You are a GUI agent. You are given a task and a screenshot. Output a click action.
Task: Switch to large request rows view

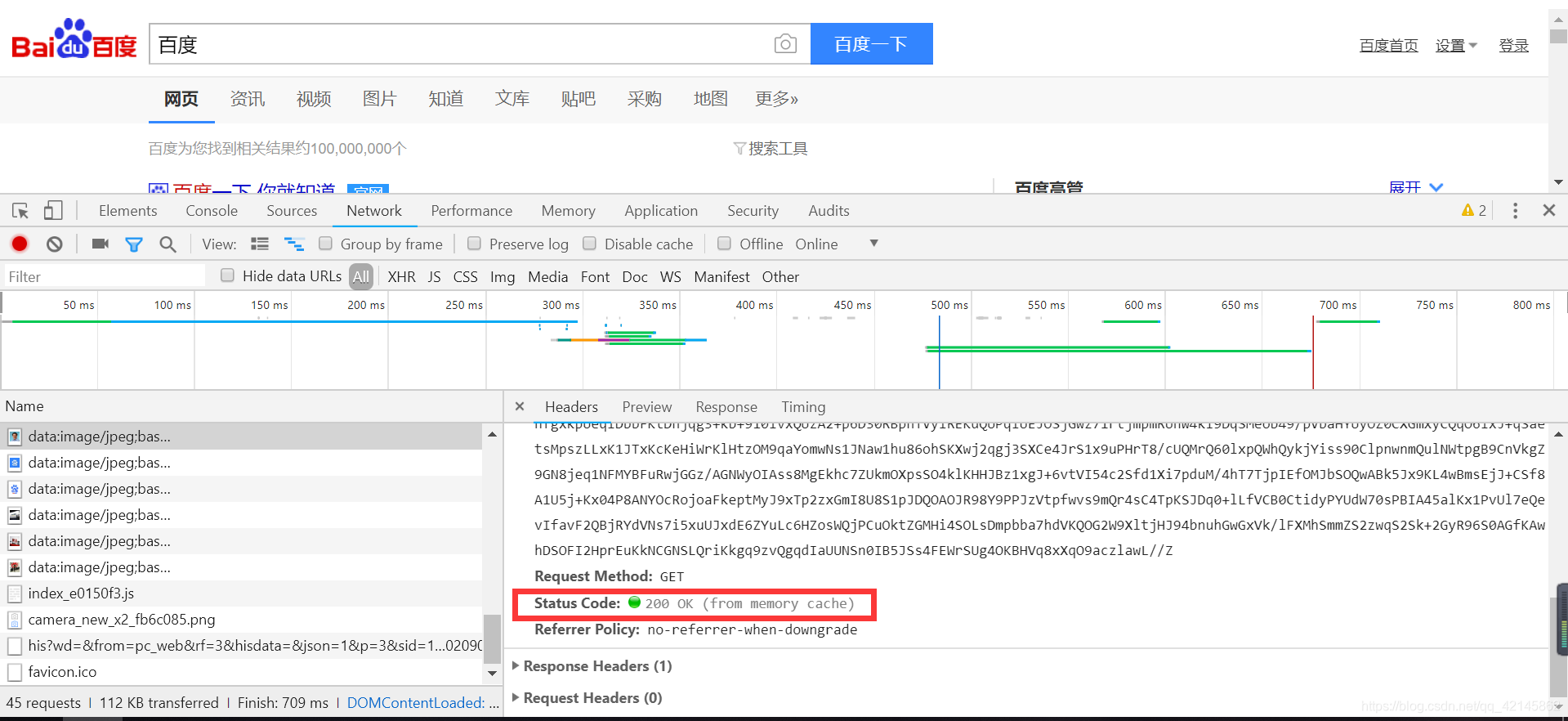click(x=260, y=244)
